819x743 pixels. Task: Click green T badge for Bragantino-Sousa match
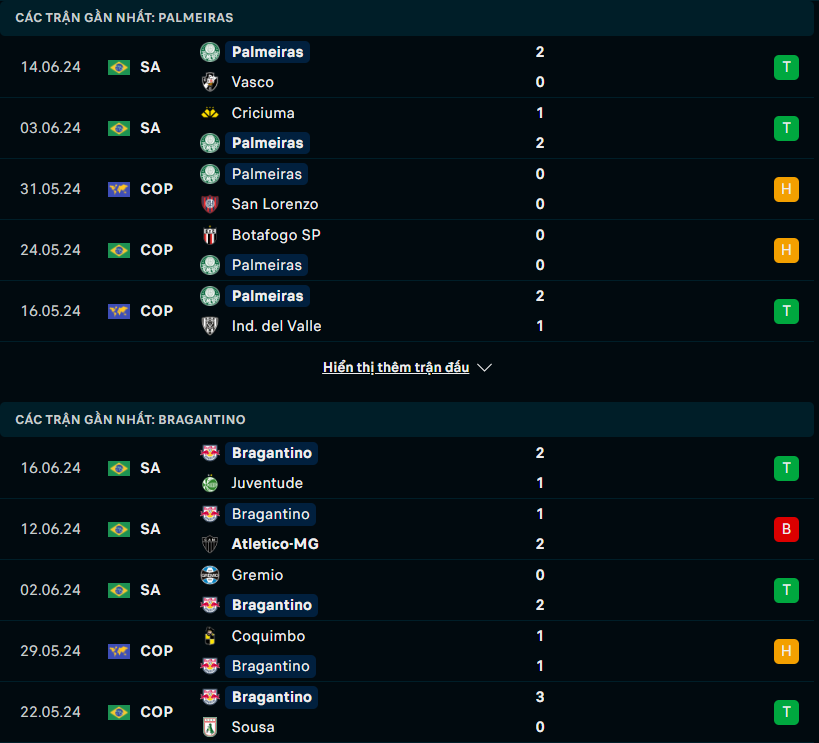coord(786,712)
